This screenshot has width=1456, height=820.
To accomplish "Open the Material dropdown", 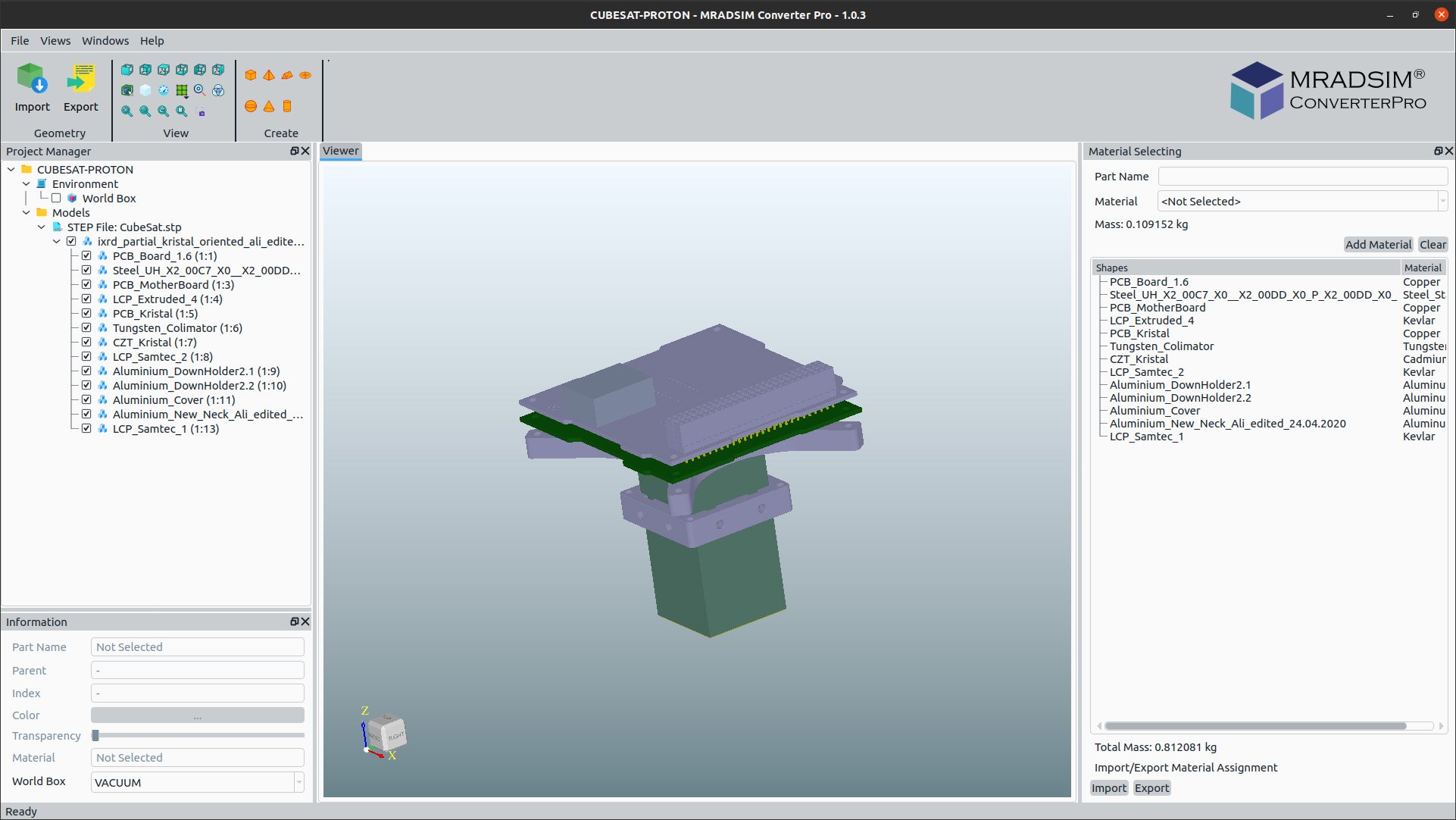I will [1301, 202].
